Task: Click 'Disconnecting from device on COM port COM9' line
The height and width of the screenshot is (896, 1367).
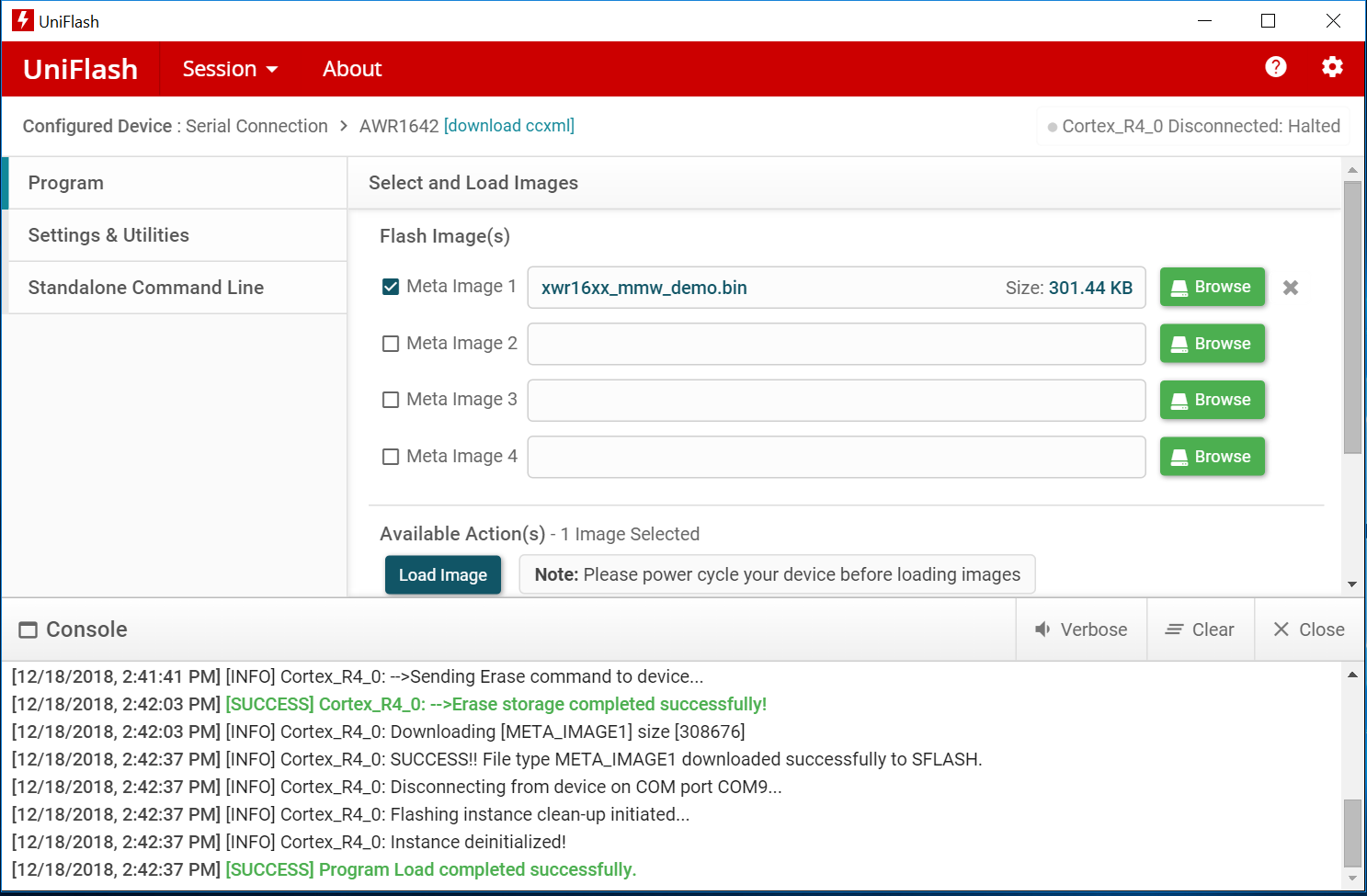Action: pos(396,787)
